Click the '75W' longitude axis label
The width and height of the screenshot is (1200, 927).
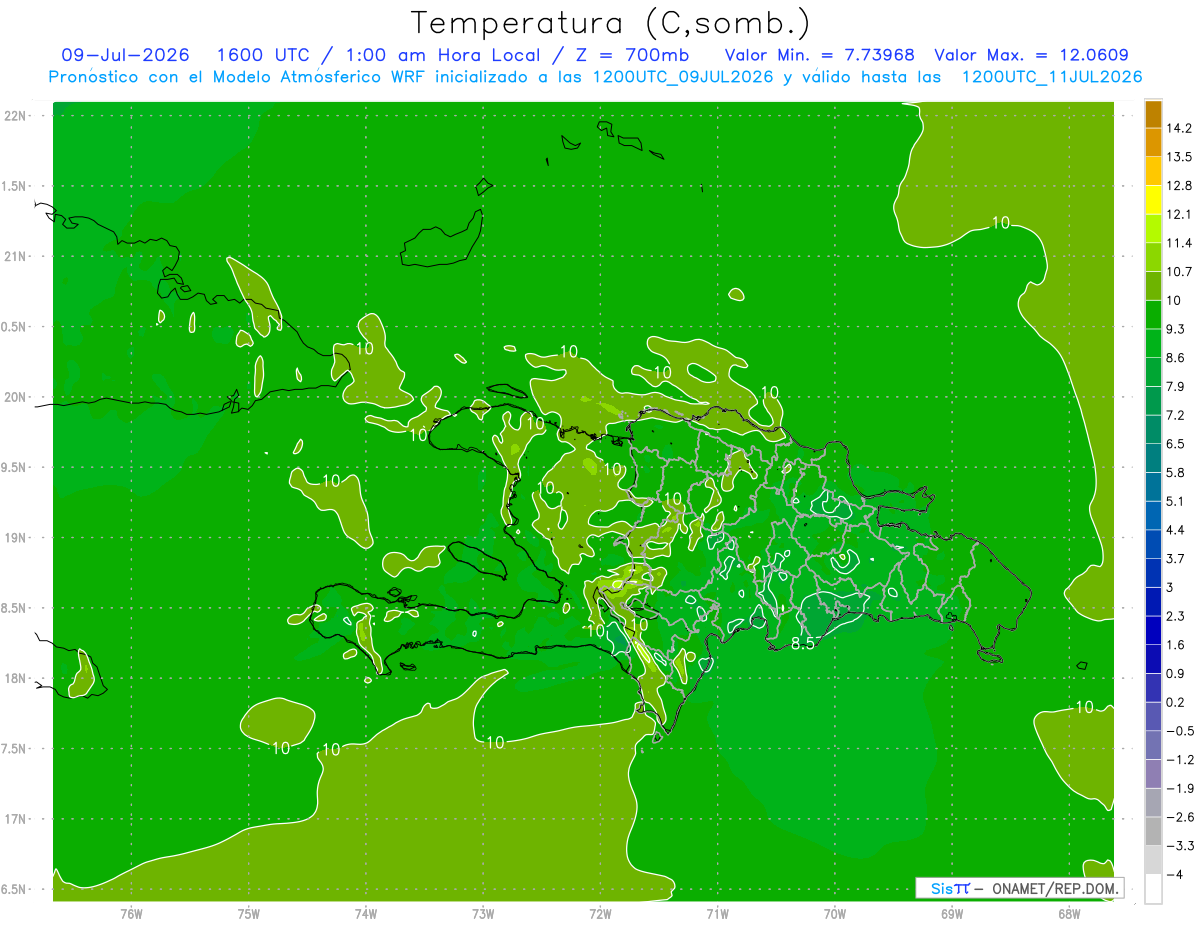(x=249, y=914)
